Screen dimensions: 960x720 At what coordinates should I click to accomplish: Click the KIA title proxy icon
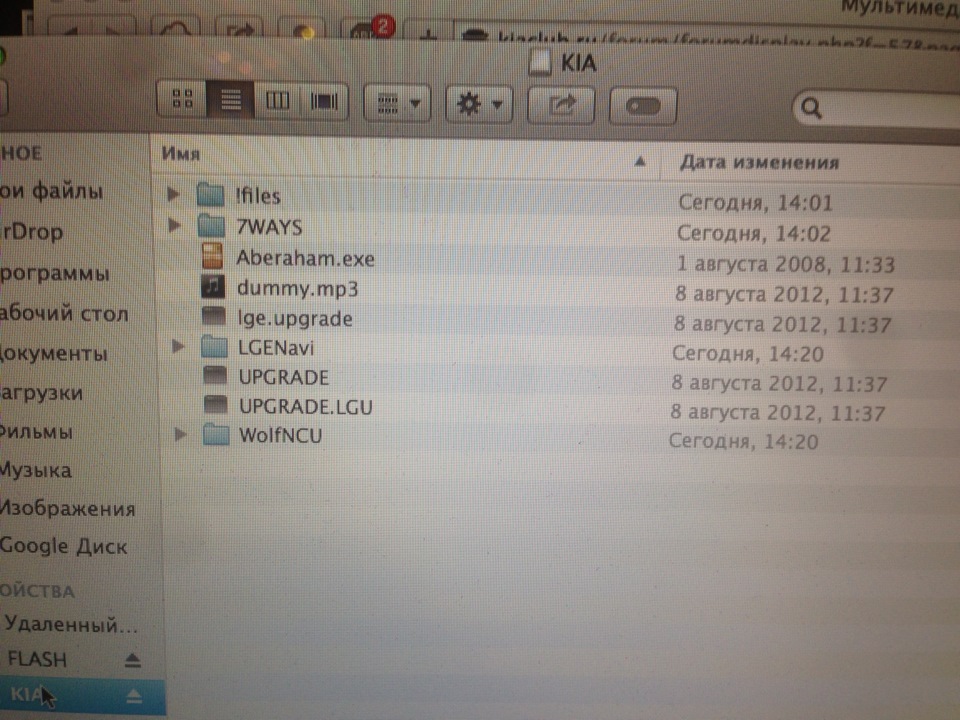[x=540, y=62]
